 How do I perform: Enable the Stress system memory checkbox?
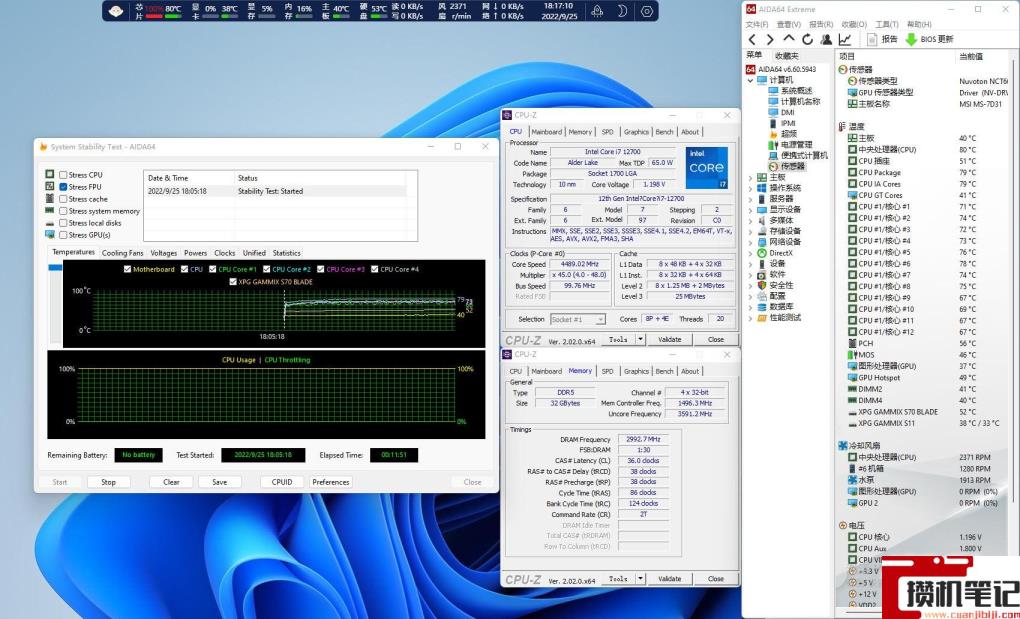[x=63, y=211]
